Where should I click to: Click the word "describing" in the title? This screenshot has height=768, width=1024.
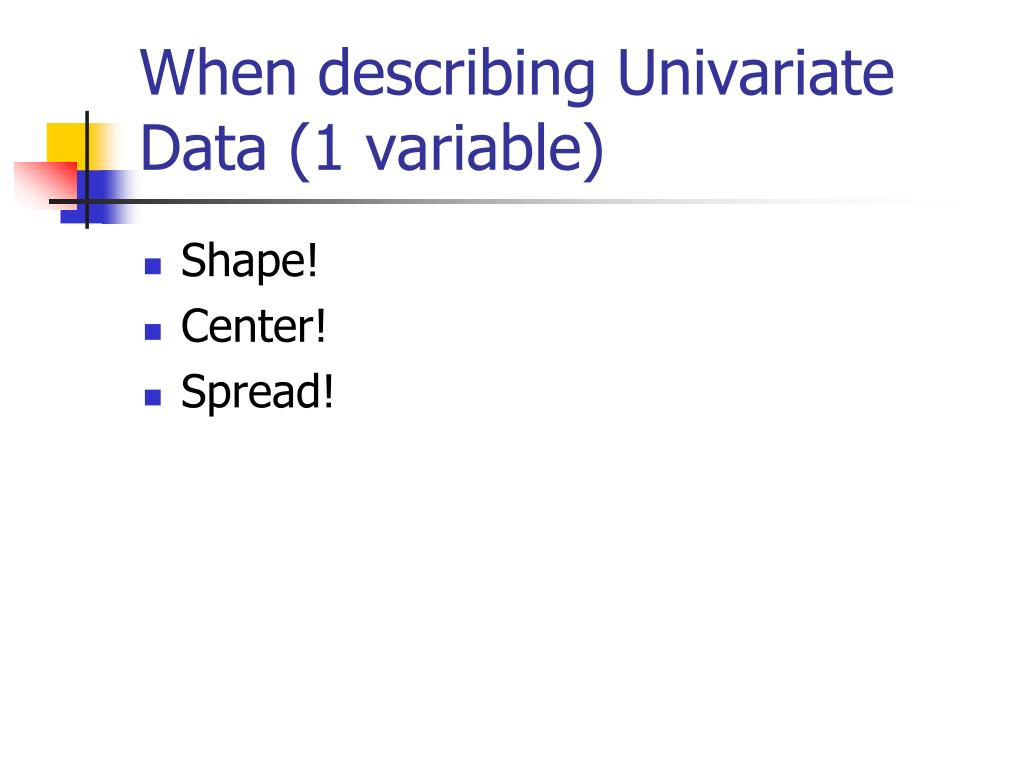[x=456, y=75]
